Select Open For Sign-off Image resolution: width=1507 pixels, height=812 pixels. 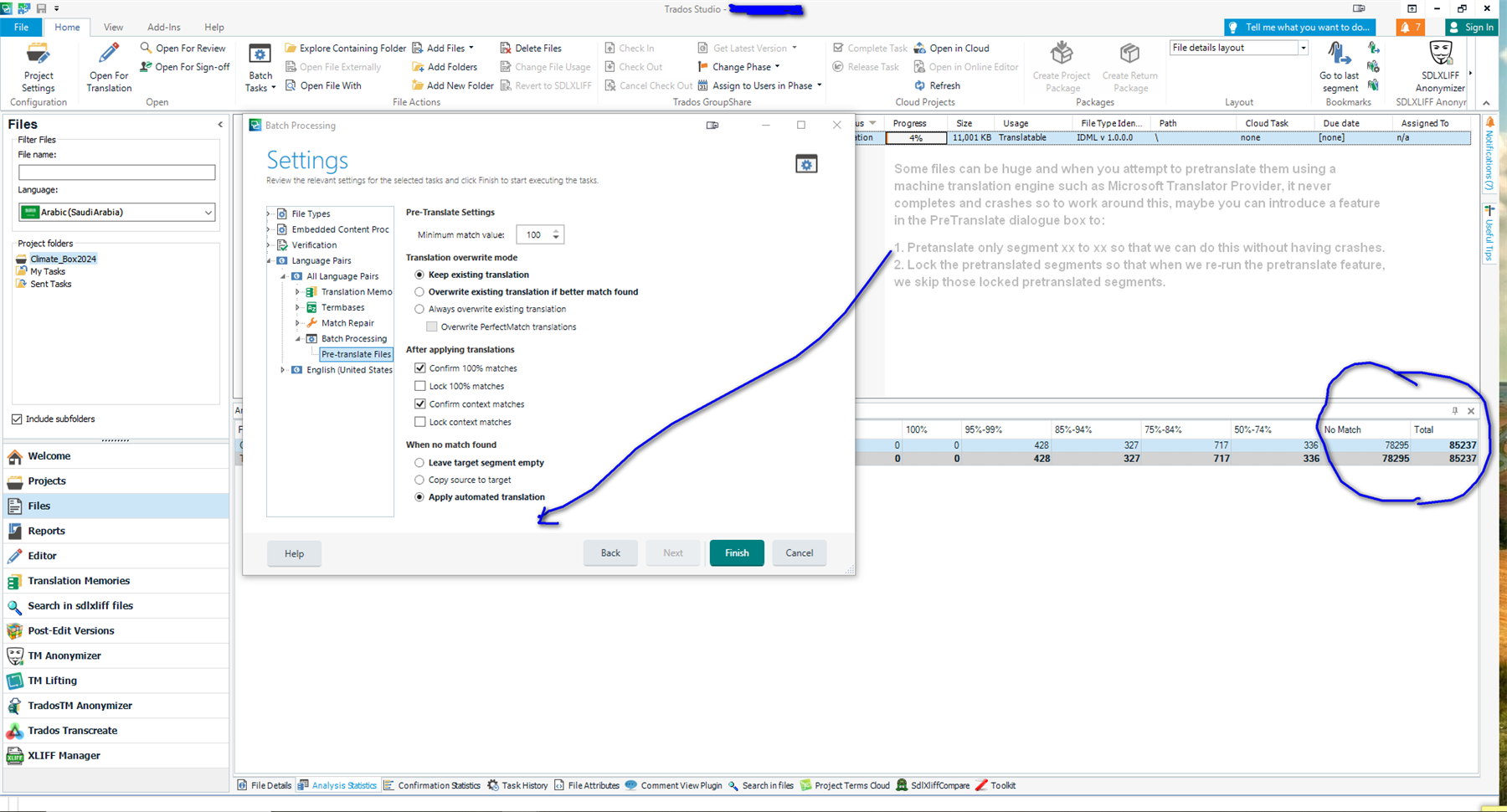pyautogui.click(x=184, y=67)
